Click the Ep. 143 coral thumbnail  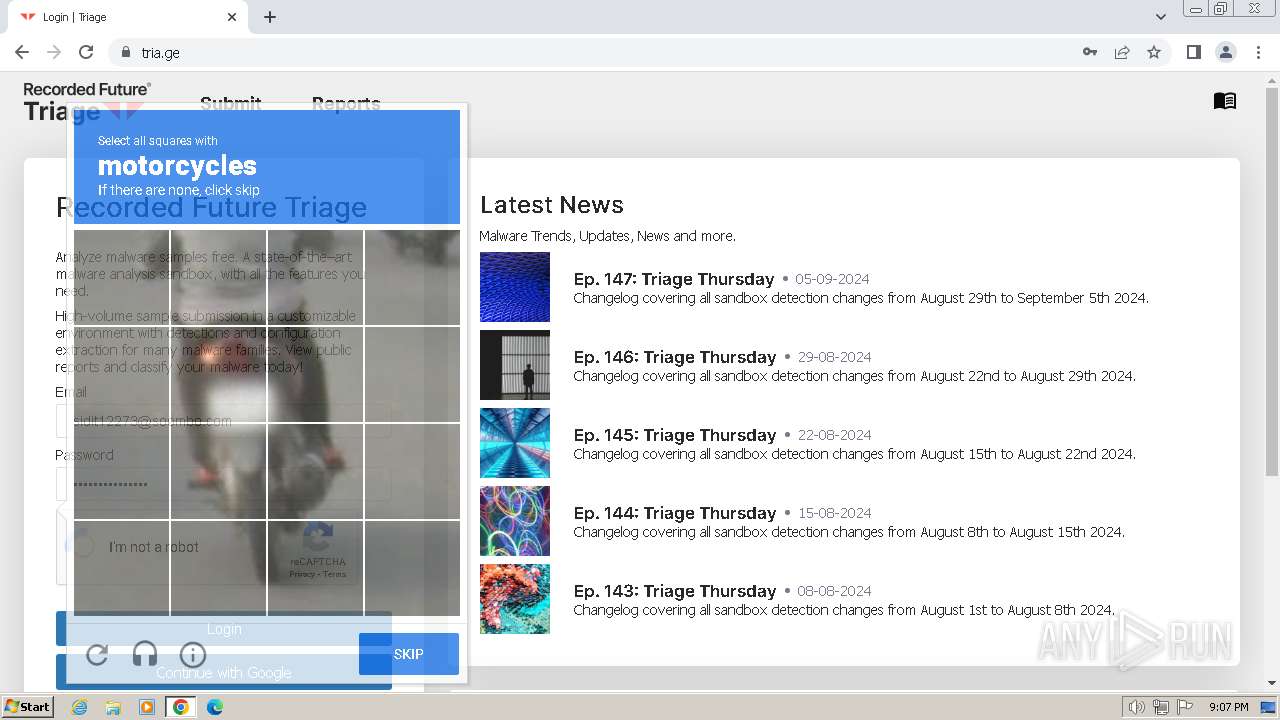coord(515,599)
